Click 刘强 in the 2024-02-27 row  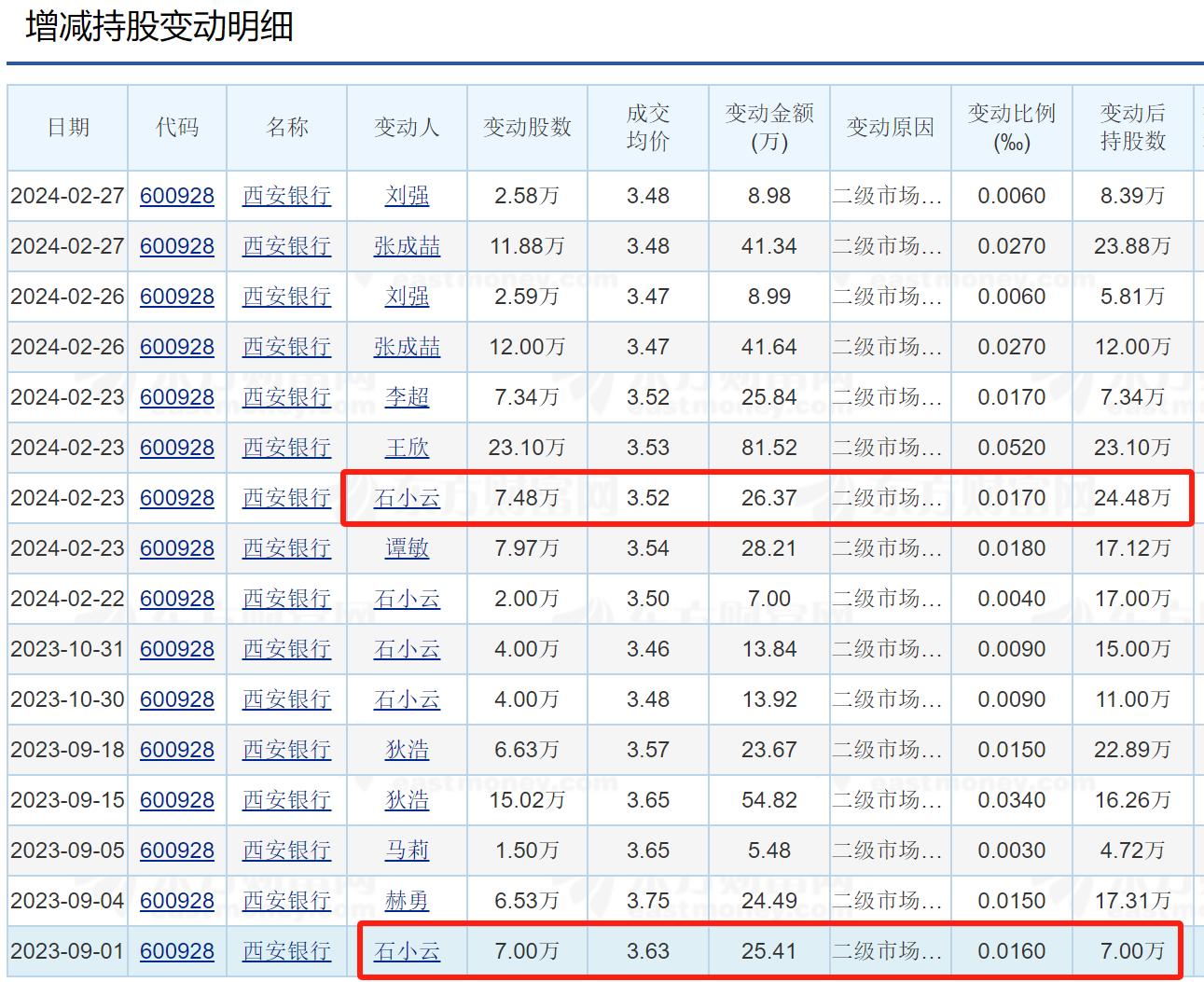pos(407,196)
